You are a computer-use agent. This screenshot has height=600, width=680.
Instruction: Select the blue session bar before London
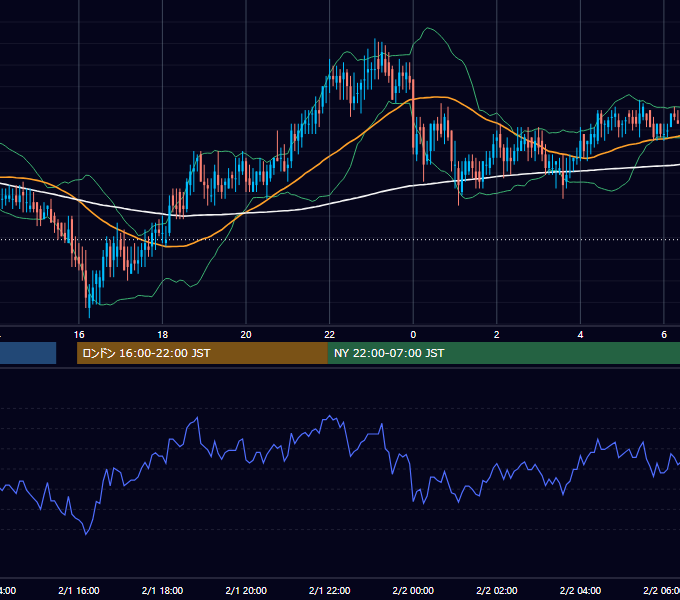coord(28,353)
